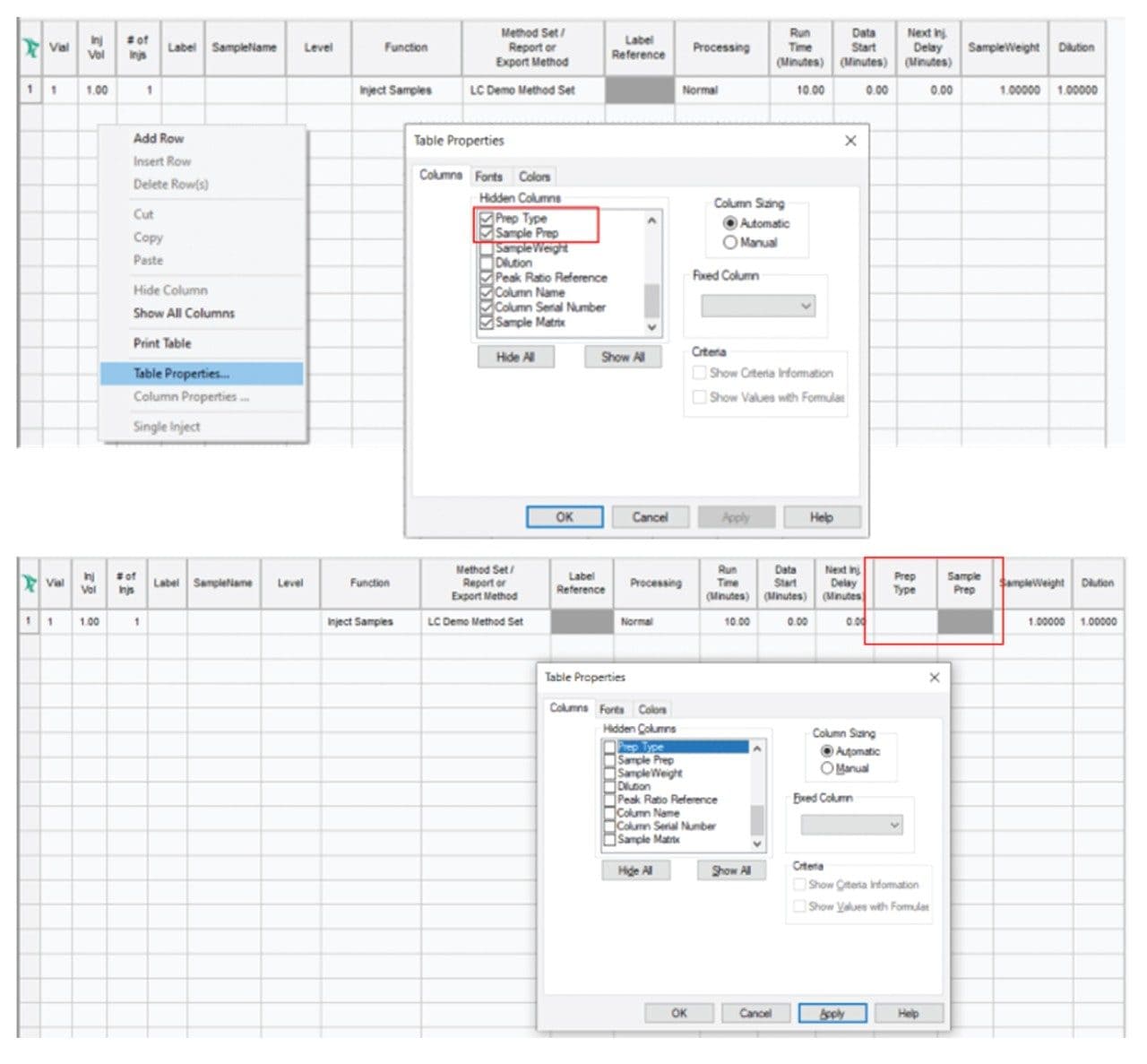Click Label Reference header in upper table

(x=639, y=48)
